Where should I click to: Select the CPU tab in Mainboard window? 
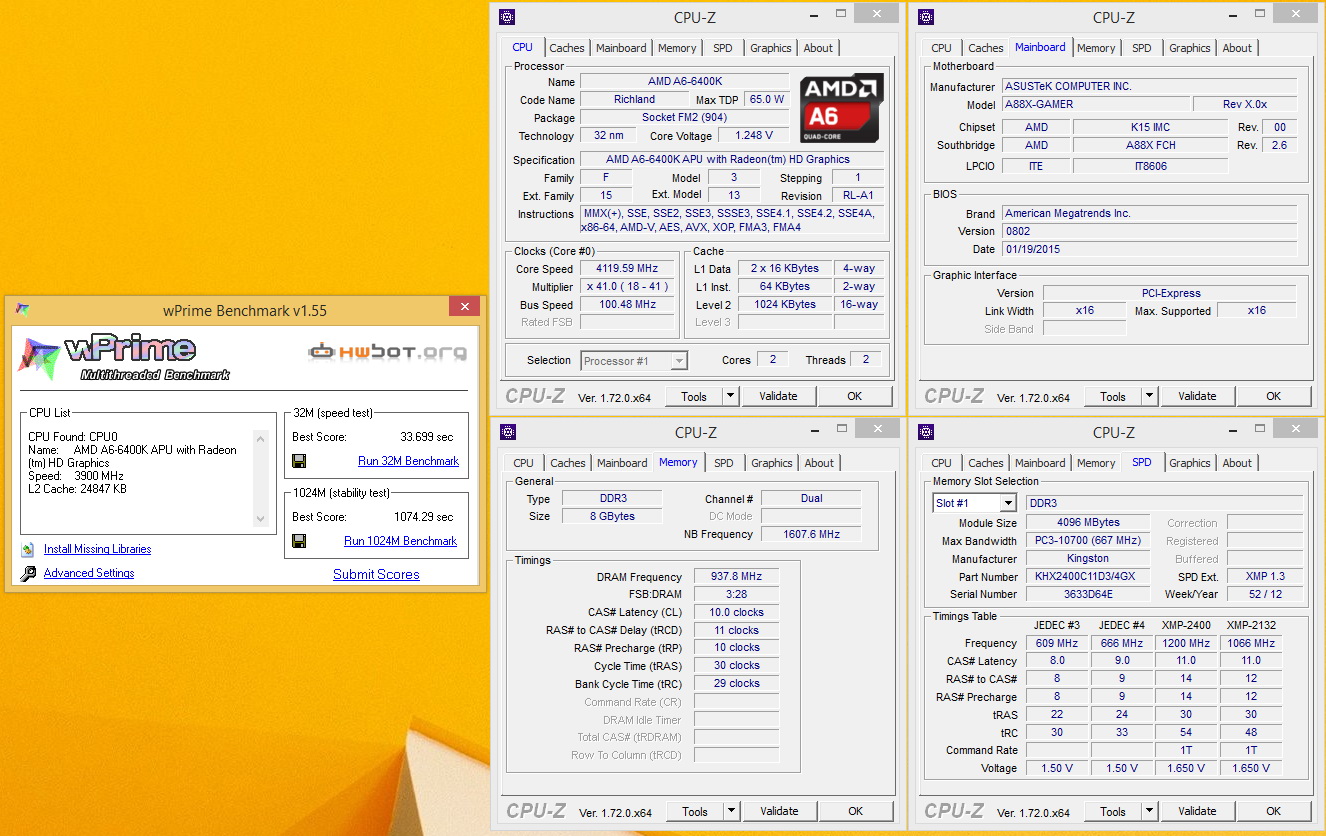pyautogui.click(x=941, y=48)
